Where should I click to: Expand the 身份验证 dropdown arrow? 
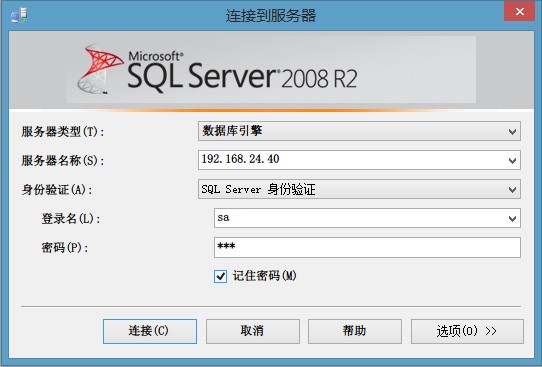coord(512,189)
